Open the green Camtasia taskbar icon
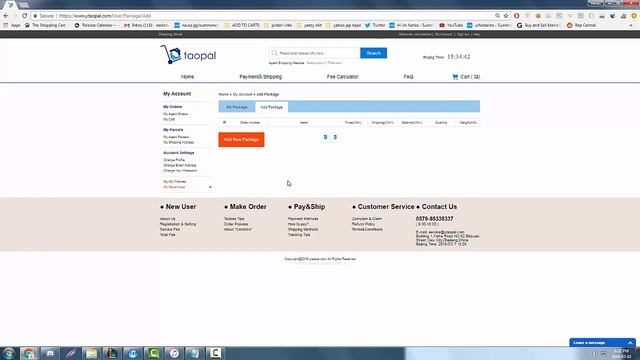Screen dimensions: 640x360 (x=153, y=353)
